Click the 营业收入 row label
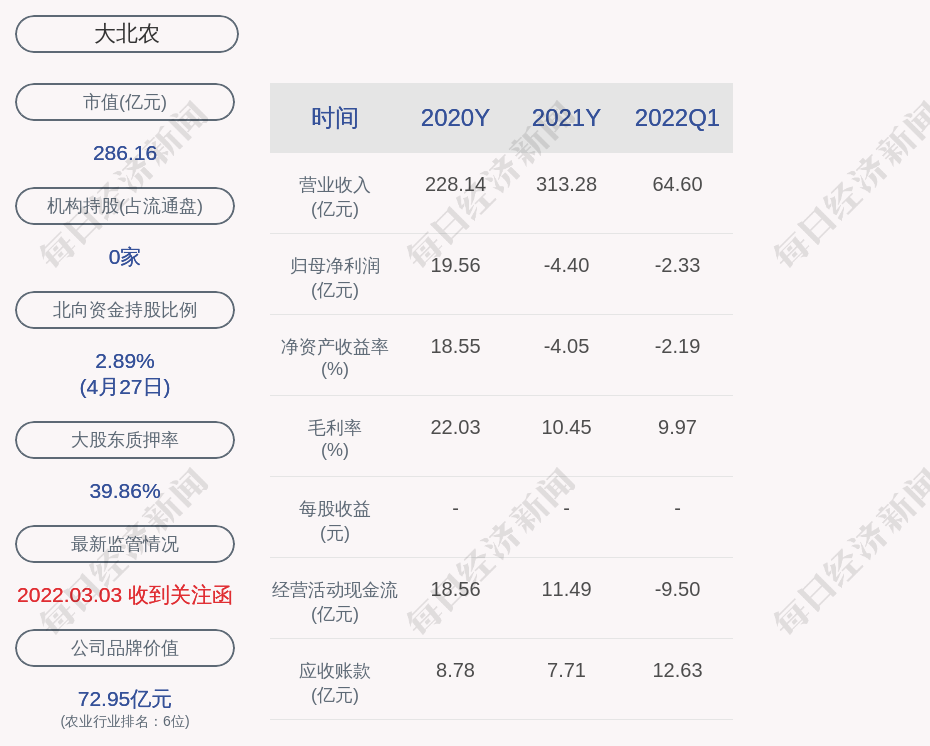 (x=335, y=197)
